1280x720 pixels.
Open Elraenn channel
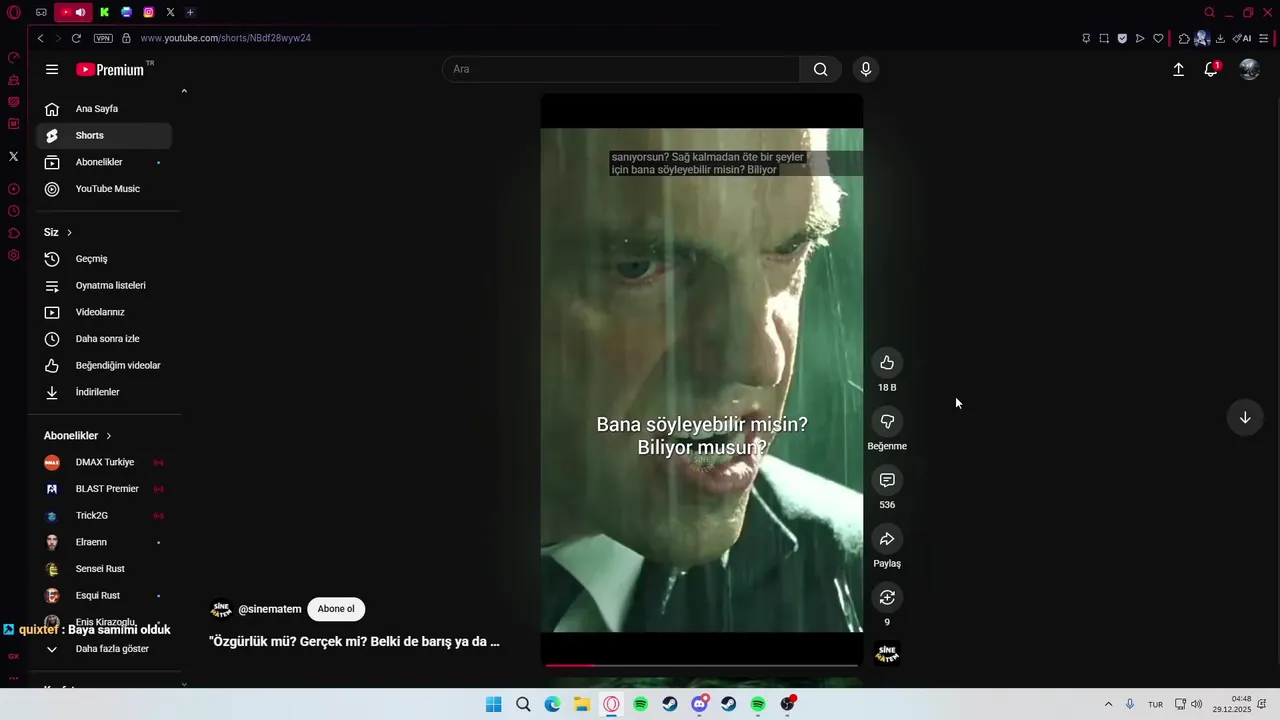click(x=104, y=542)
